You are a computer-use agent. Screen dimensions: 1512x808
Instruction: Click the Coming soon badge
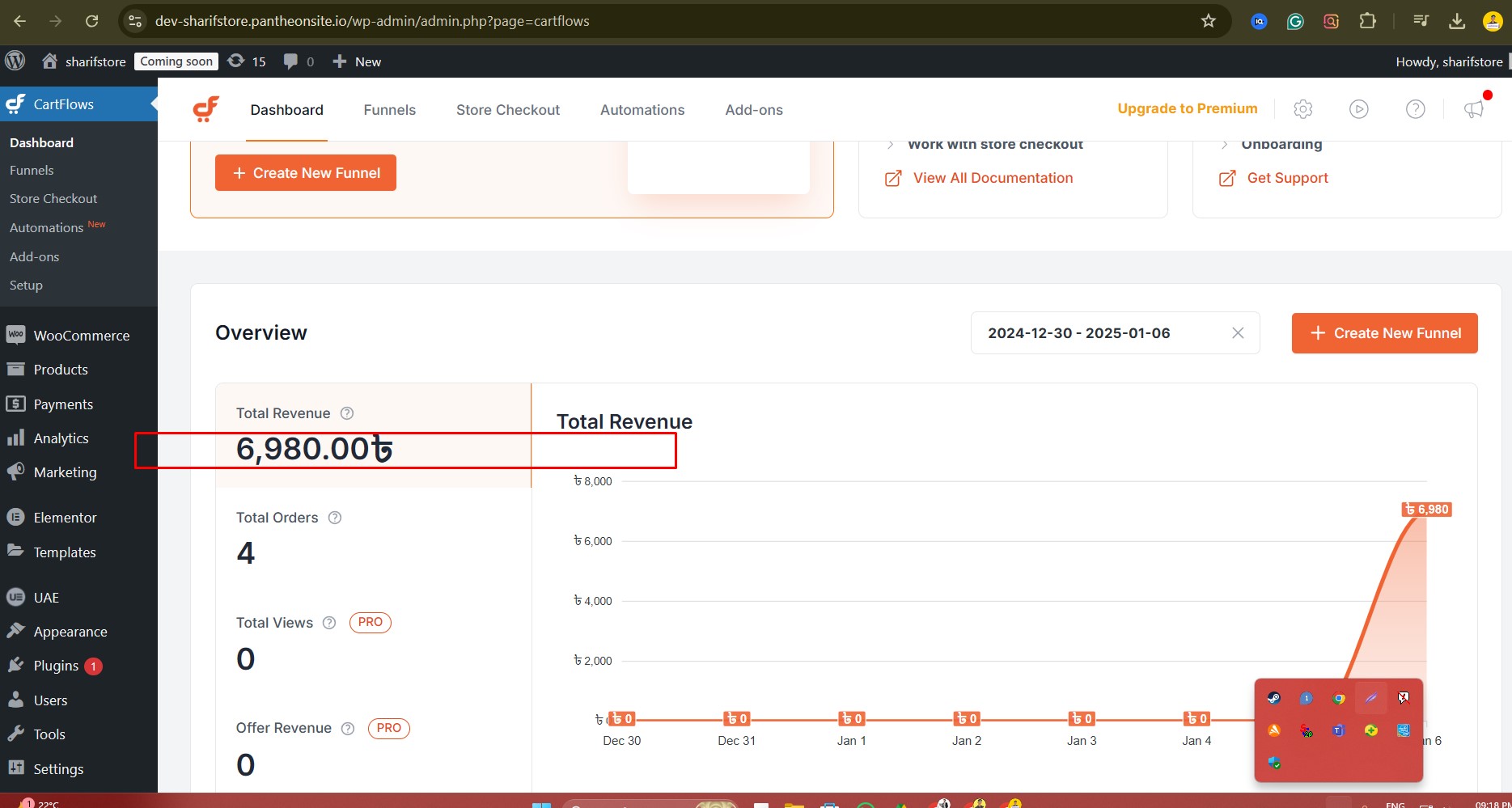point(176,61)
